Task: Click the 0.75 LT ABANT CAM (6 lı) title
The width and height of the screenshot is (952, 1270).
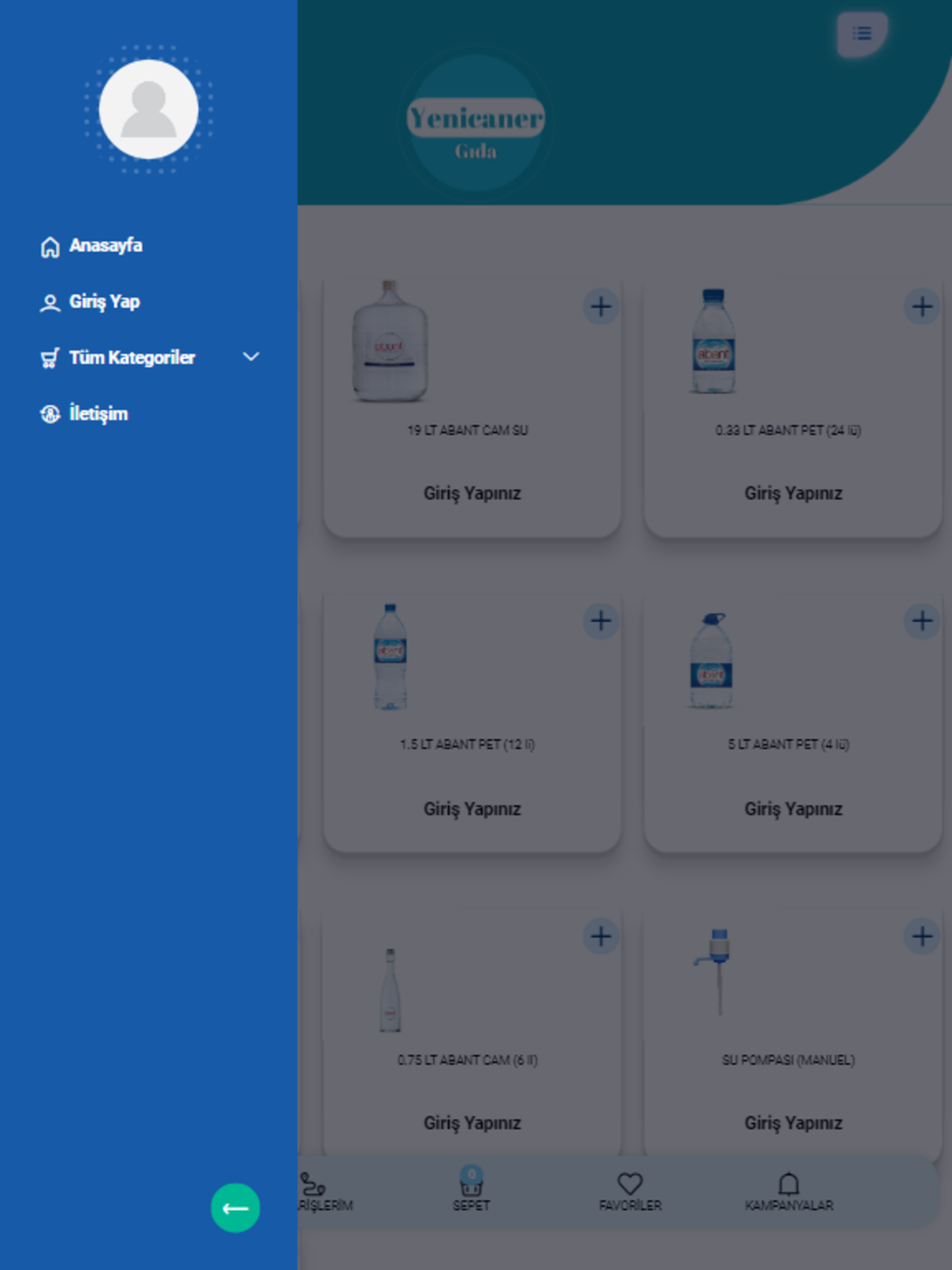Action: [467, 1060]
